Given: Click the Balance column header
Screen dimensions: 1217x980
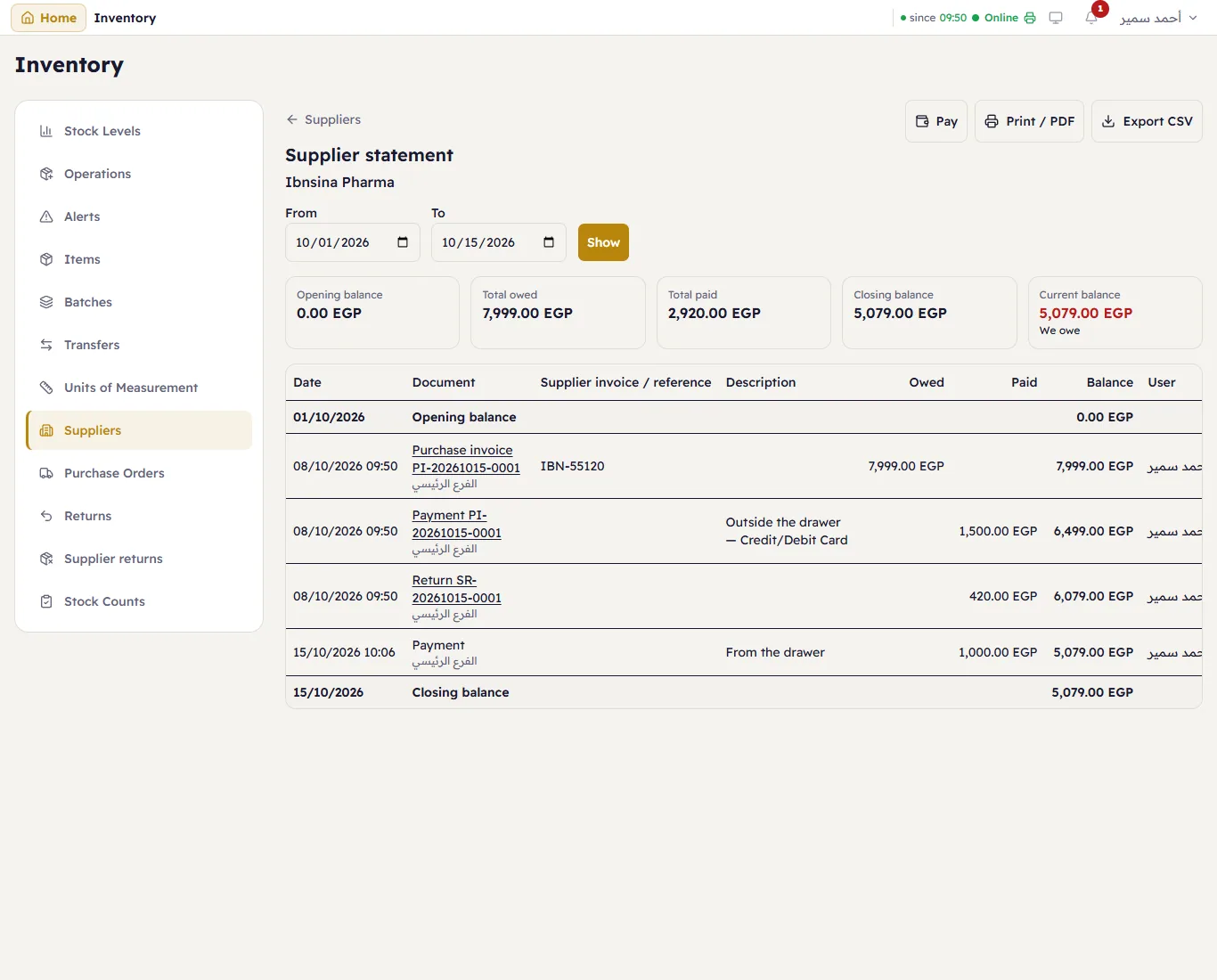Looking at the screenshot, I should coord(1109,382).
